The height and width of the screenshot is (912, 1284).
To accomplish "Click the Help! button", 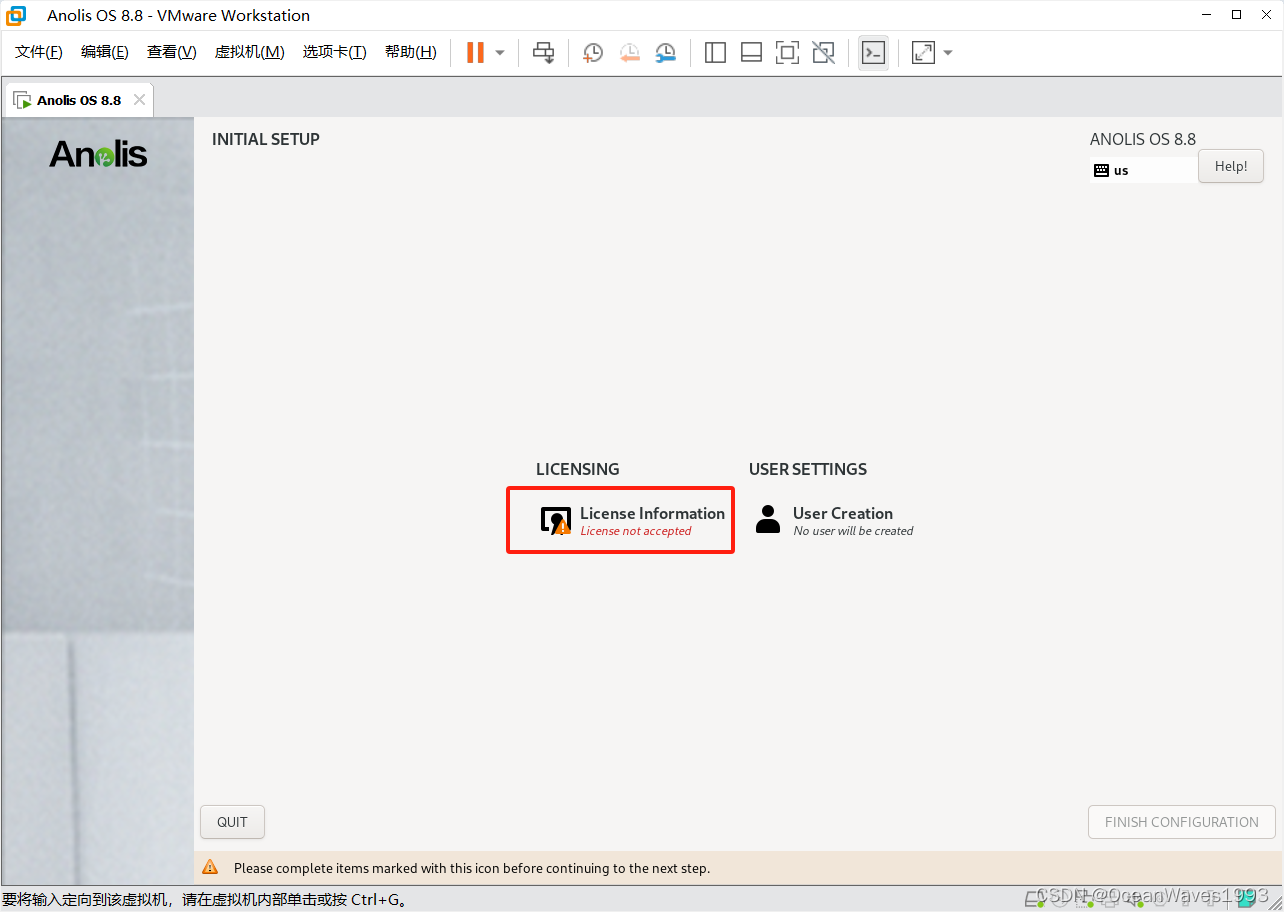I will click(x=1231, y=166).
